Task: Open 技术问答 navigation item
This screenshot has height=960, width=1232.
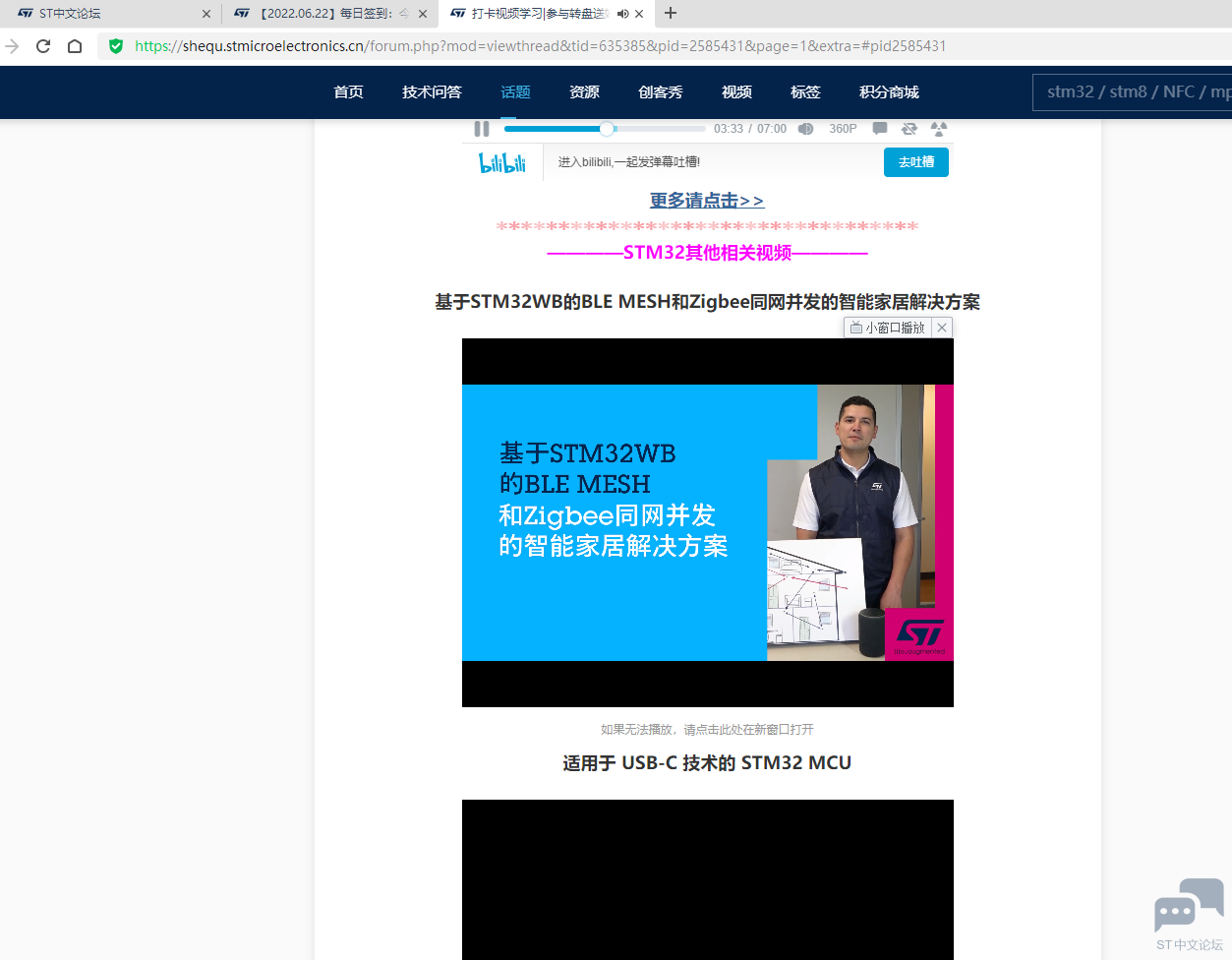Action: (432, 91)
